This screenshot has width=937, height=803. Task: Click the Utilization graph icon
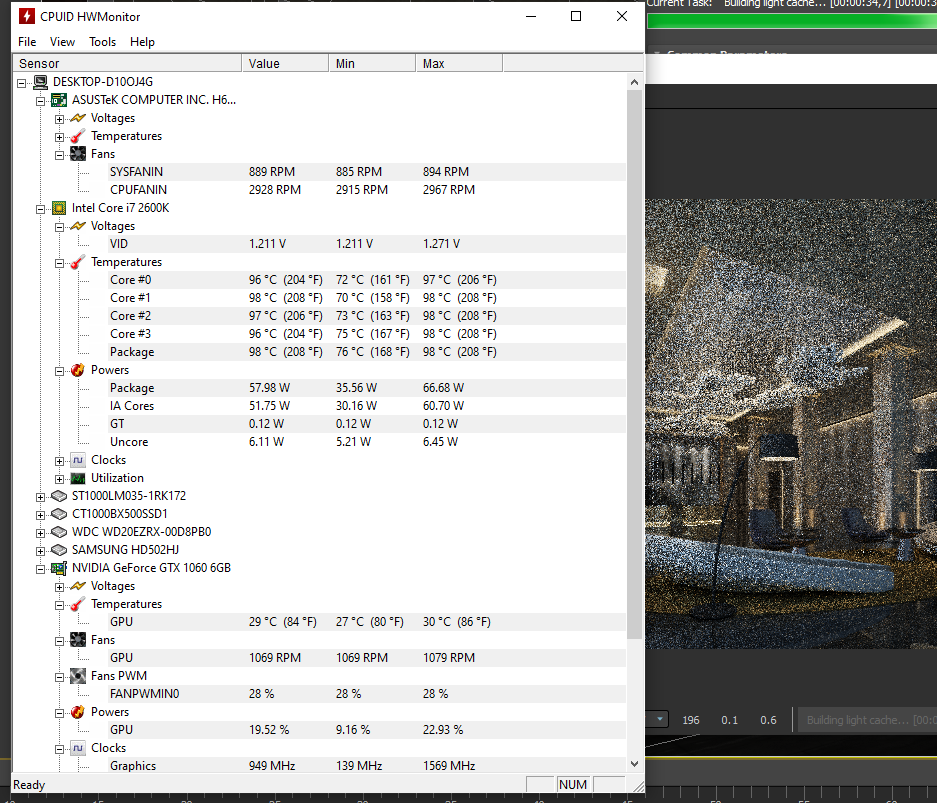pos(78,478)
